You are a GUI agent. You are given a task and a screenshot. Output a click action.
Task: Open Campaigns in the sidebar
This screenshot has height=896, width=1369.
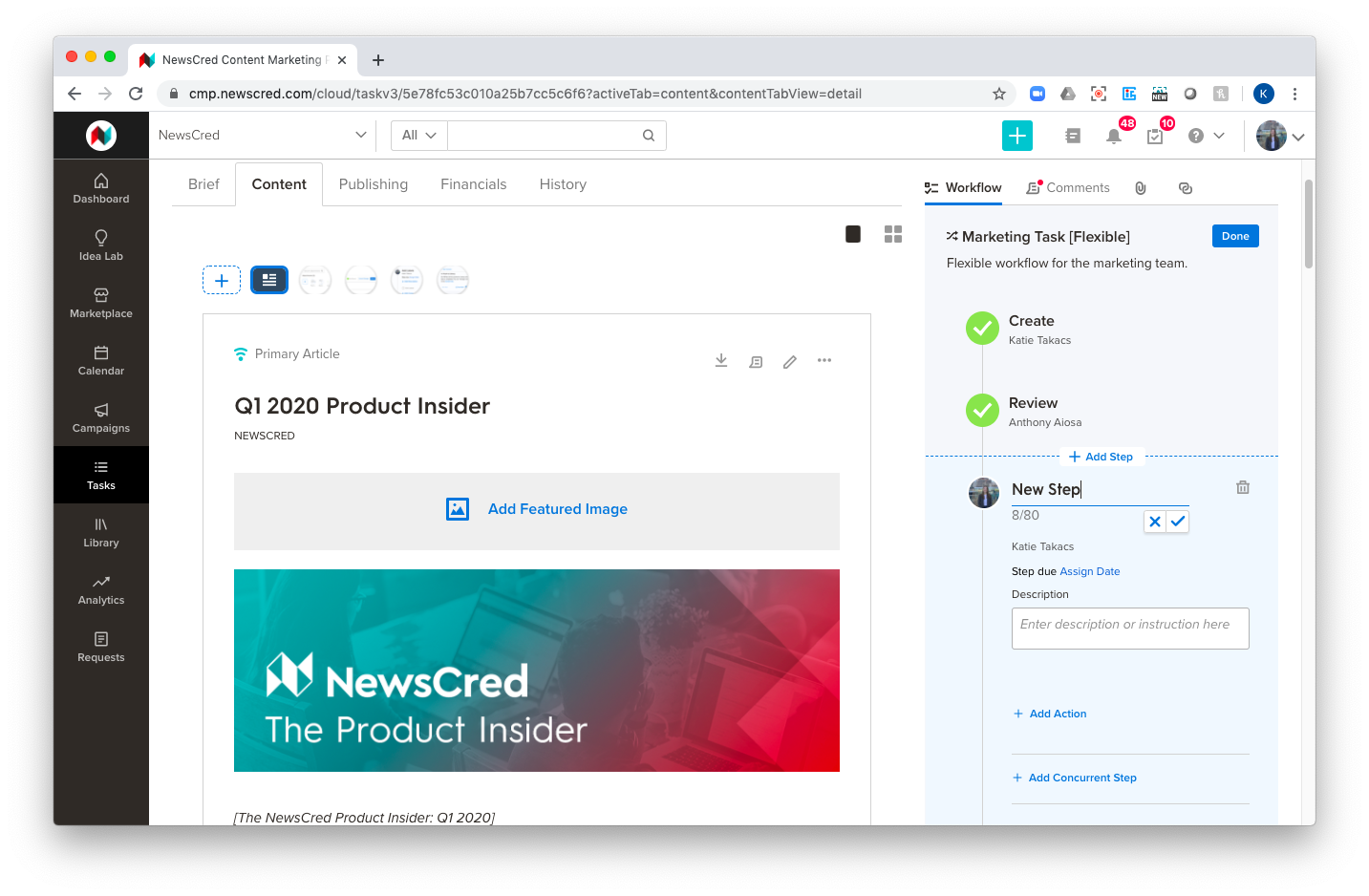click(x=101, y=417)
